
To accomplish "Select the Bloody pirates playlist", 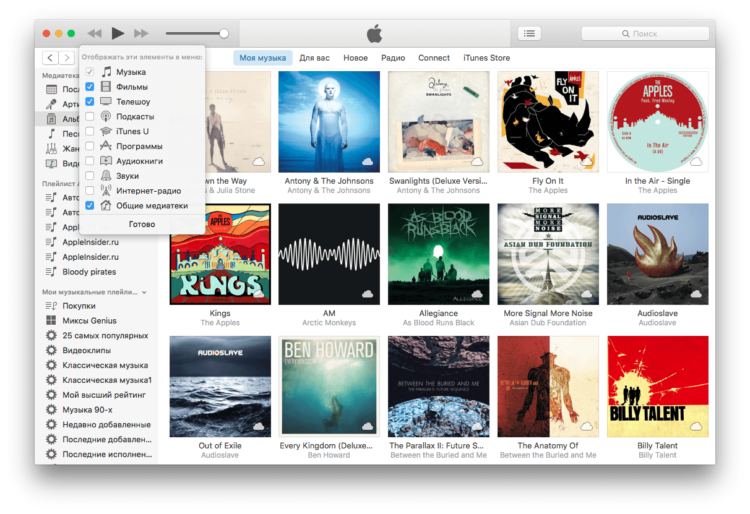I will tap(89, 272).
